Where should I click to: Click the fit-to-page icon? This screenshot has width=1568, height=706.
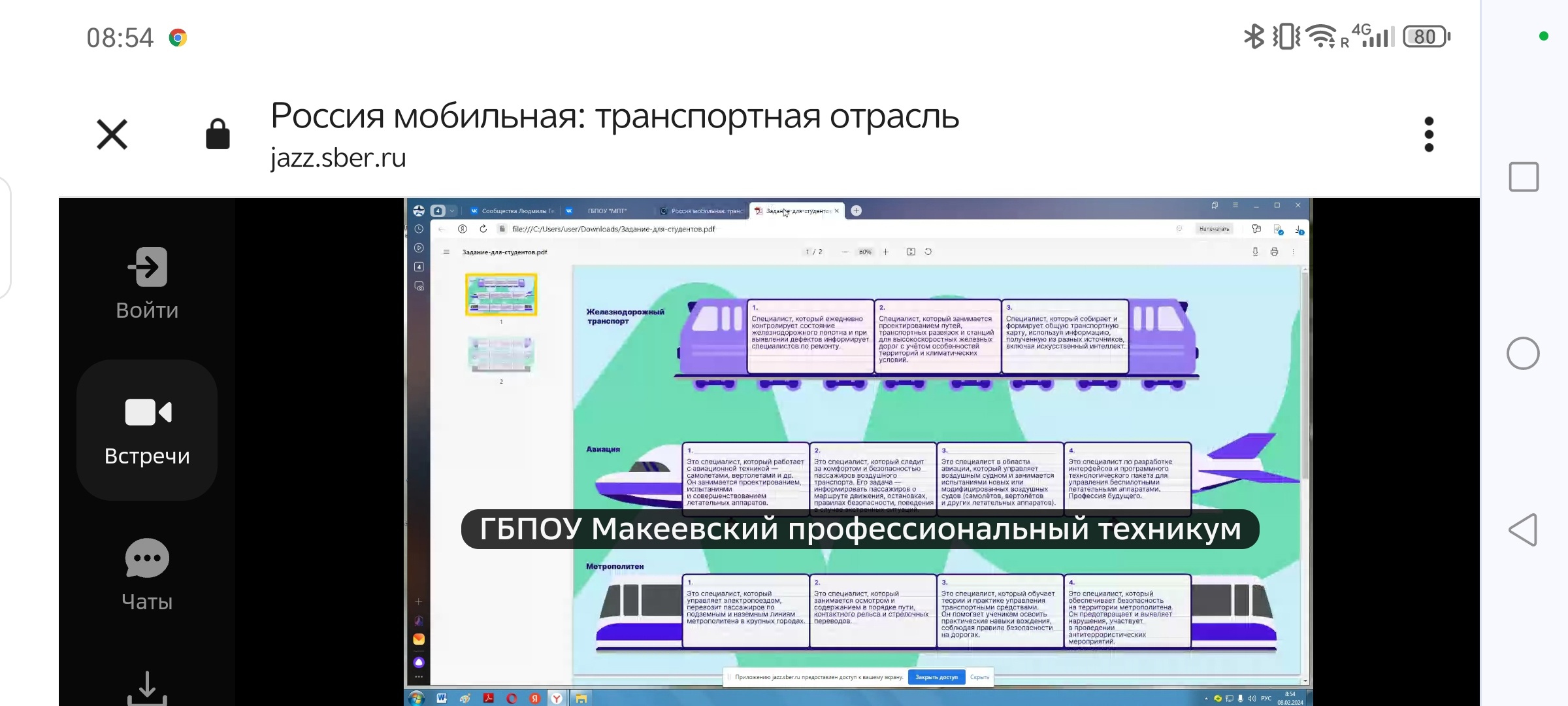(x=911, y=252)
